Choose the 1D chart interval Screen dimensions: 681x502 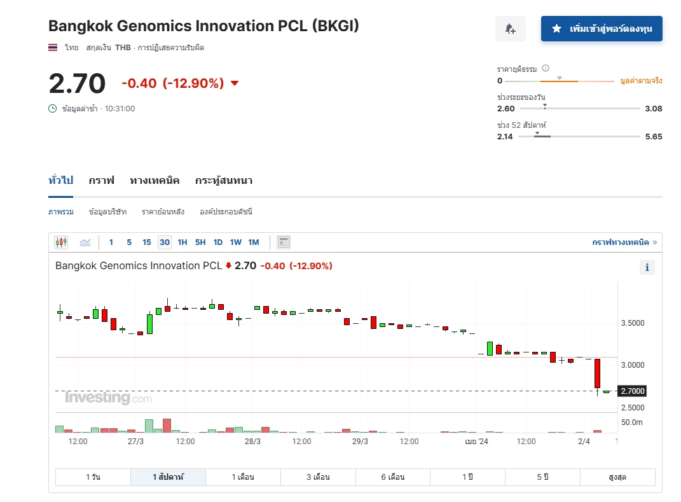tap(218, 242)
